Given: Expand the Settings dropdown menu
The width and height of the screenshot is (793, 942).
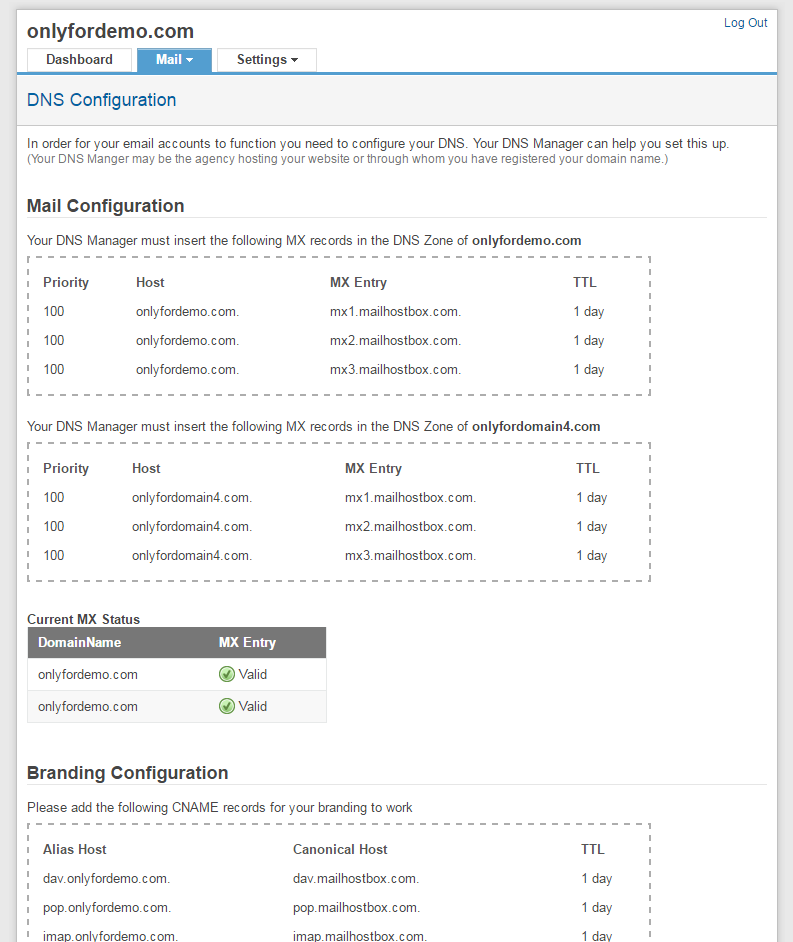Looking at the screenshot, I should pyautogui.click(x=267, y=60).
